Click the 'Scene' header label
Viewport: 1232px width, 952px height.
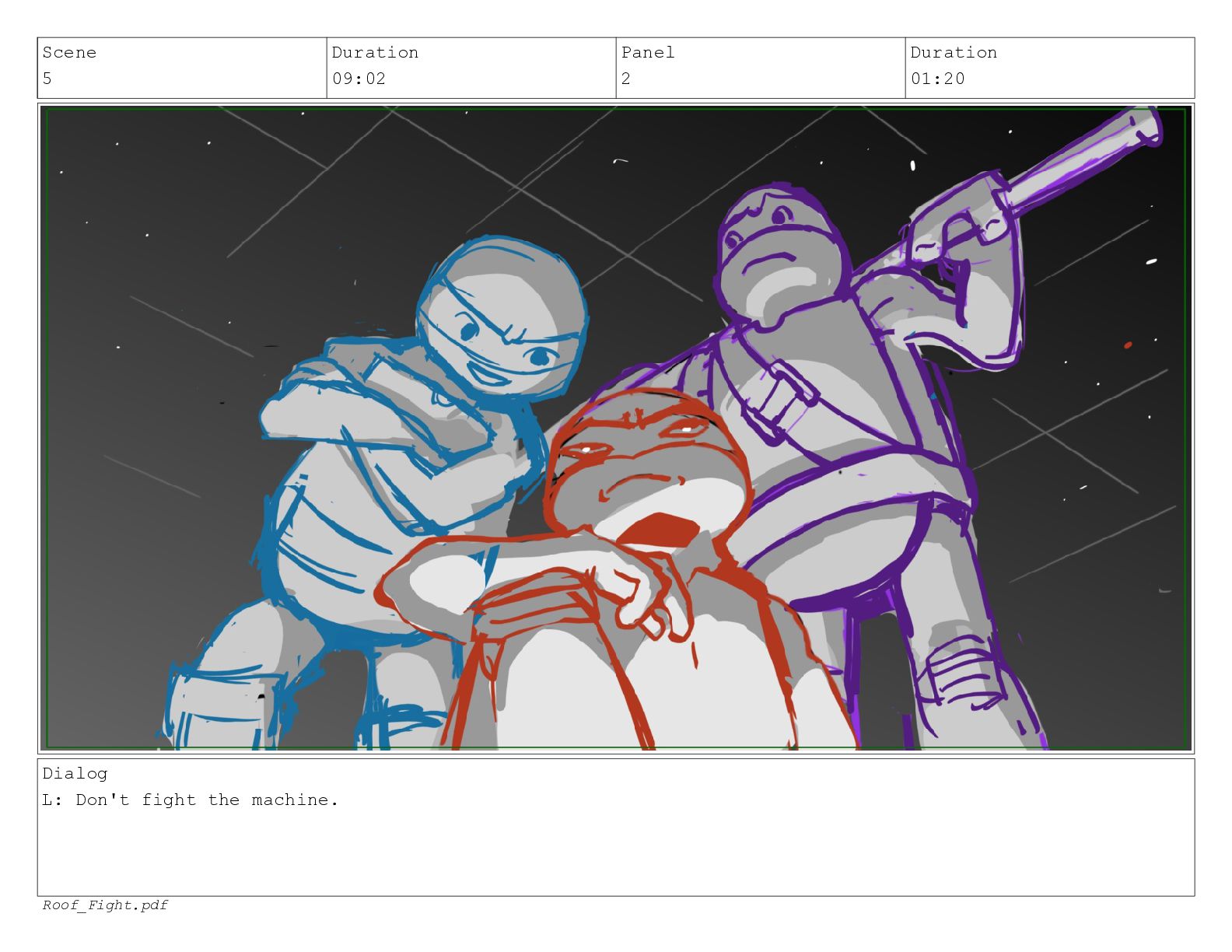click(x=69, y=53)
